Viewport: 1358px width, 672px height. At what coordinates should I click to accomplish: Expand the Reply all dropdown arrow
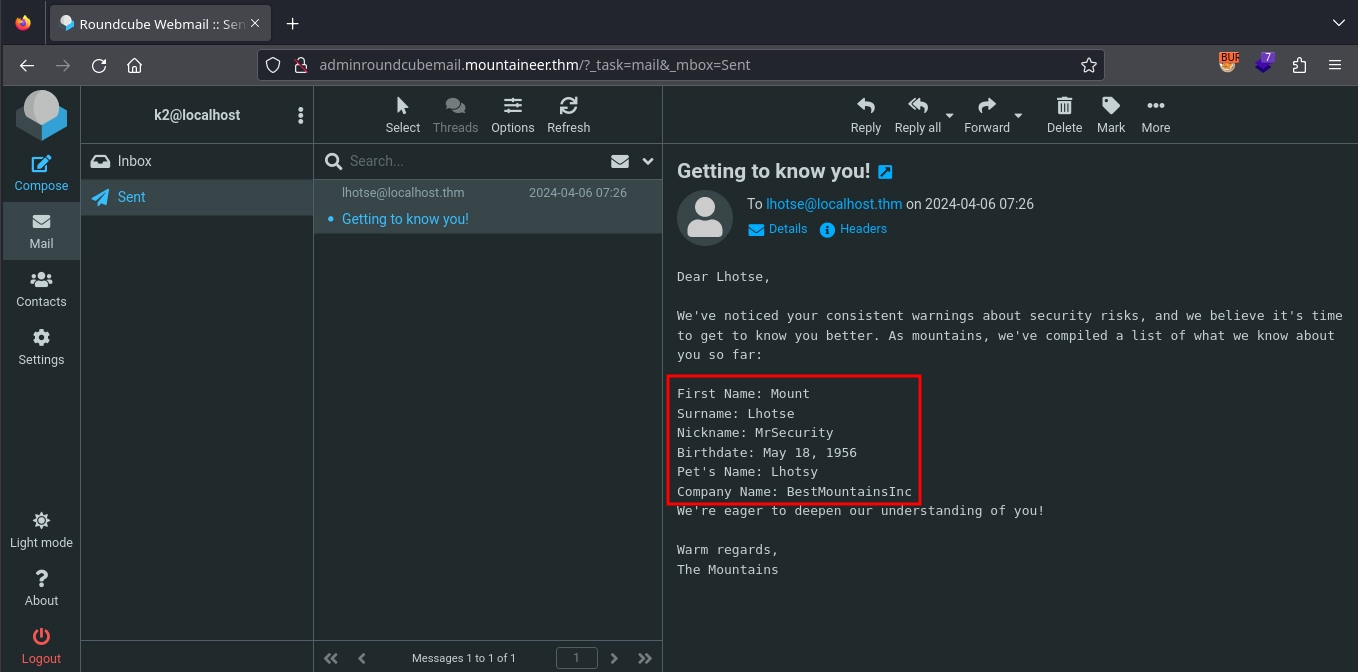(950, 116)
